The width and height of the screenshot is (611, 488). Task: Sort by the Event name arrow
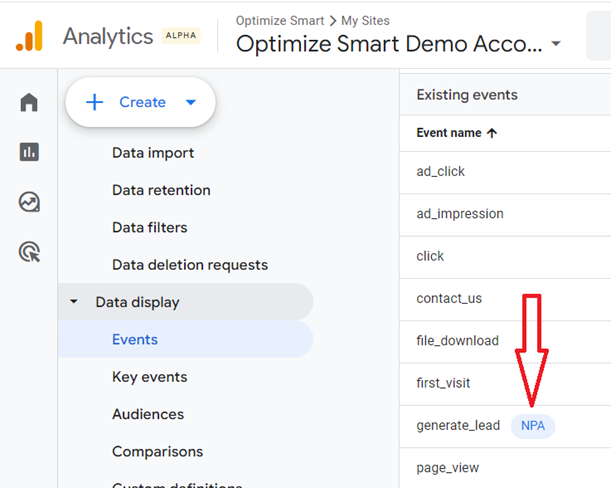point(492,133)
